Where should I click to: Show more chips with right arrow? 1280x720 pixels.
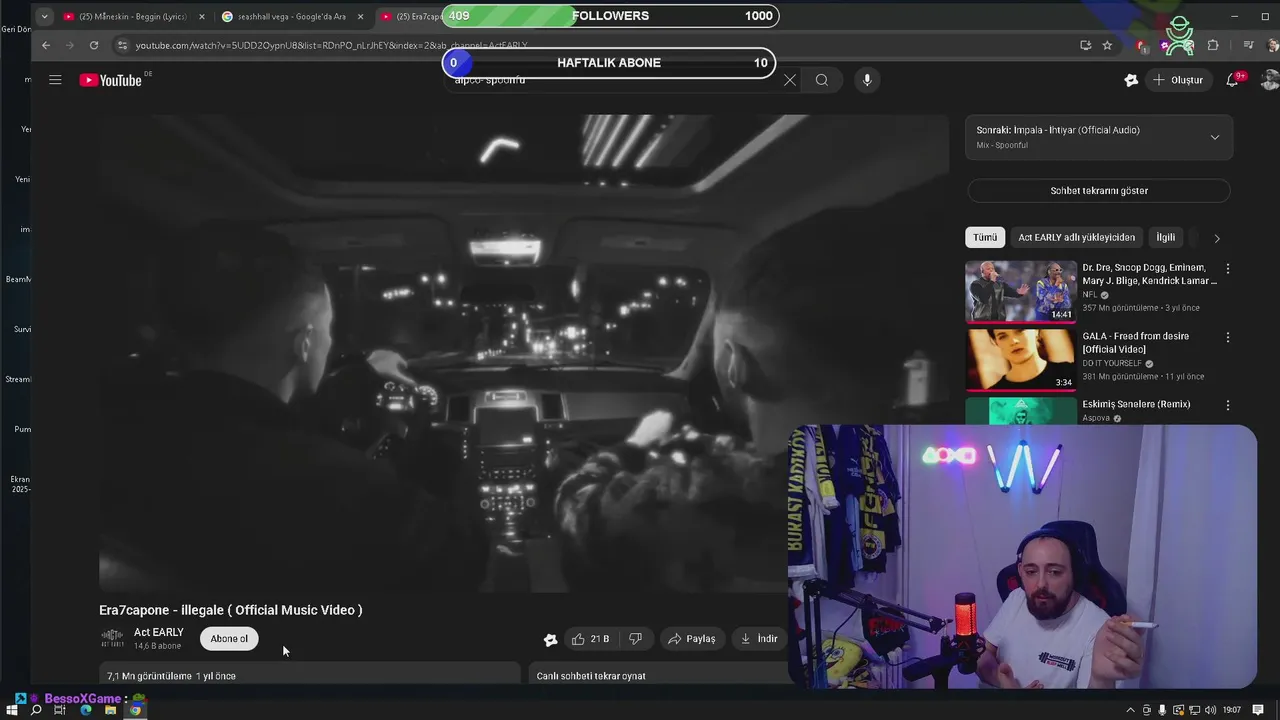[1216, 238]
